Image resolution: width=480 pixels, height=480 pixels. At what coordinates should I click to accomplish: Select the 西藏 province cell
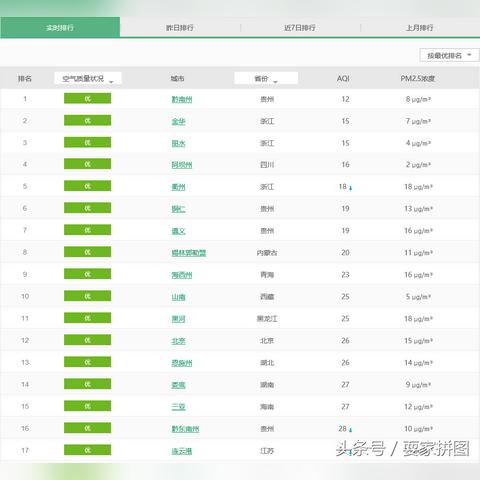(267, 297)
